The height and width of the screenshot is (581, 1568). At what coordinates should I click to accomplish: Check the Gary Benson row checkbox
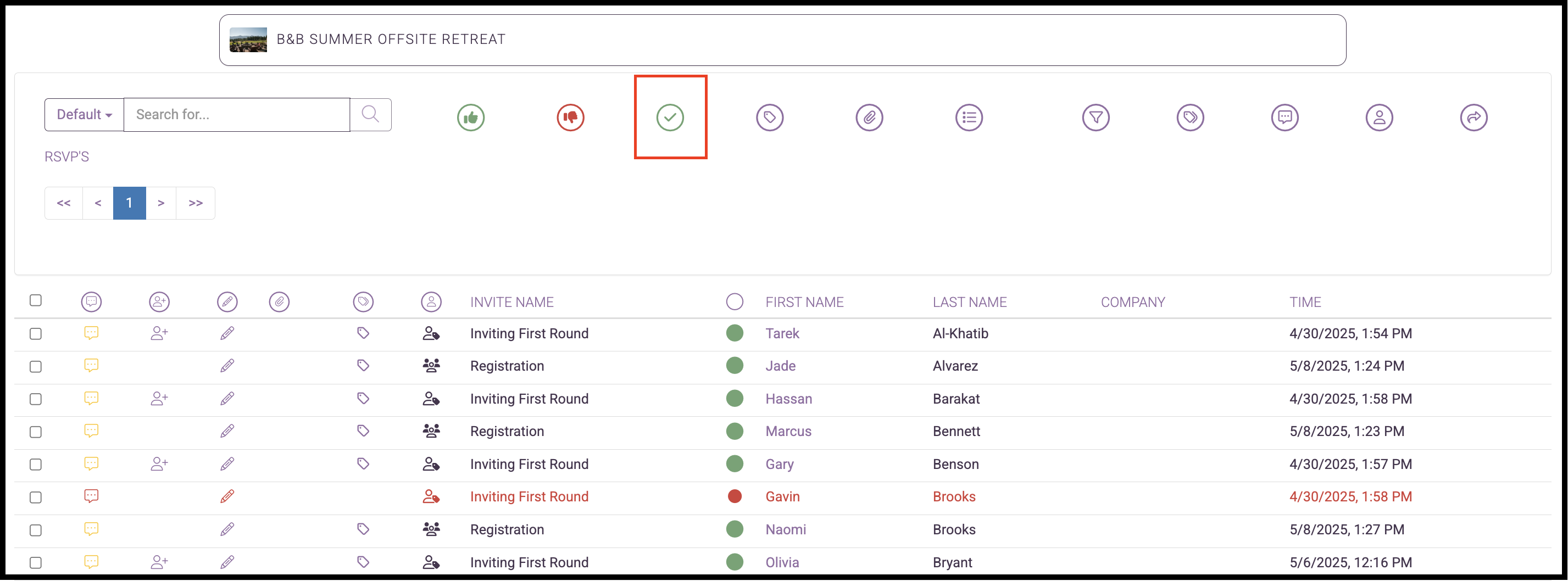(x=36, y=465)
